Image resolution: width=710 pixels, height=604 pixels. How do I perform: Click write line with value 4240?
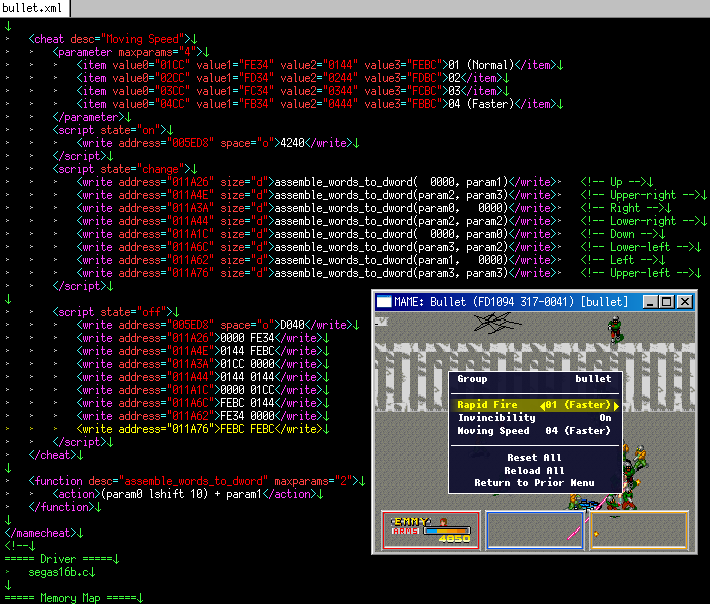click(218, 143)
